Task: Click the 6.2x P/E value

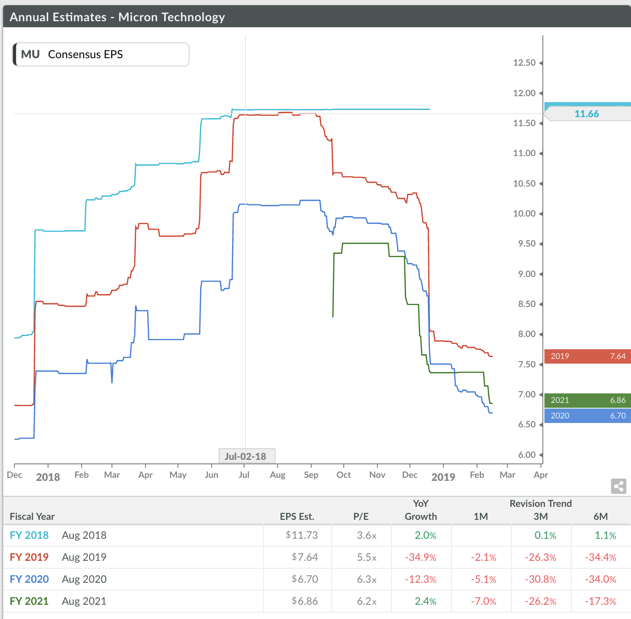Action: [367, 601]
